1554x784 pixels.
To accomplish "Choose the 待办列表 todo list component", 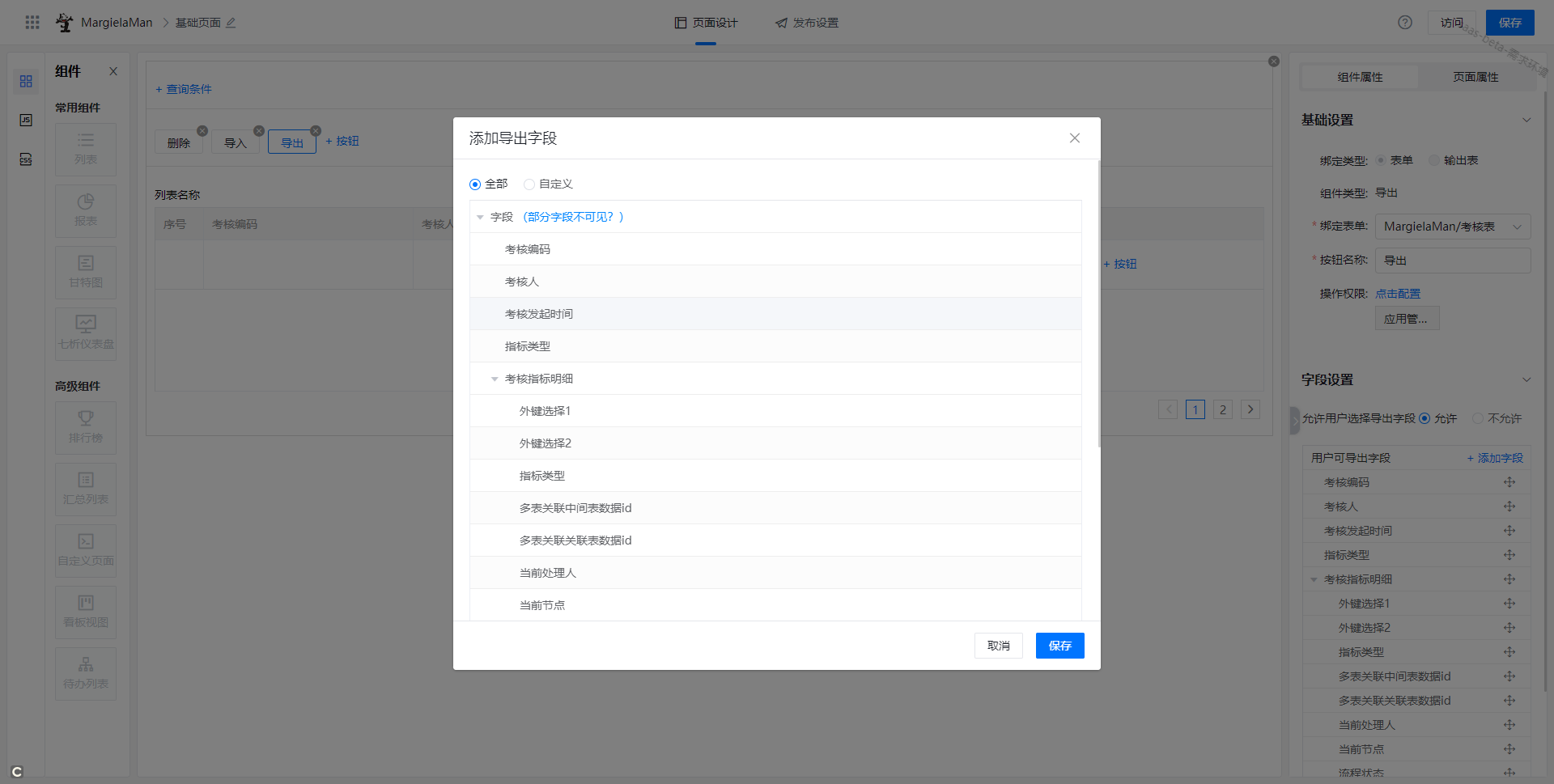I will tap(86, 674).
